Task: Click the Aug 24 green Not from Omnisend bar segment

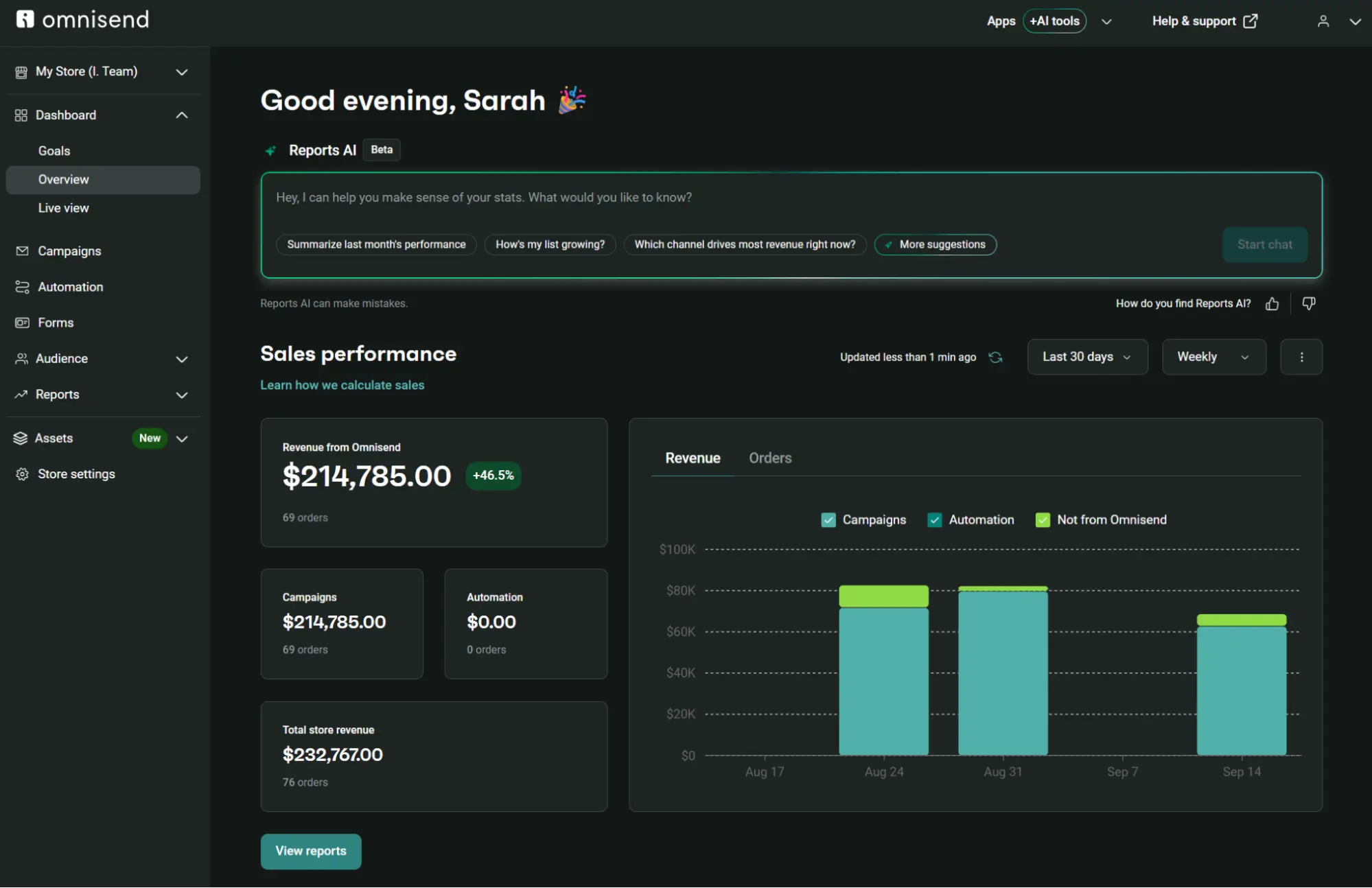Action: 883,596
